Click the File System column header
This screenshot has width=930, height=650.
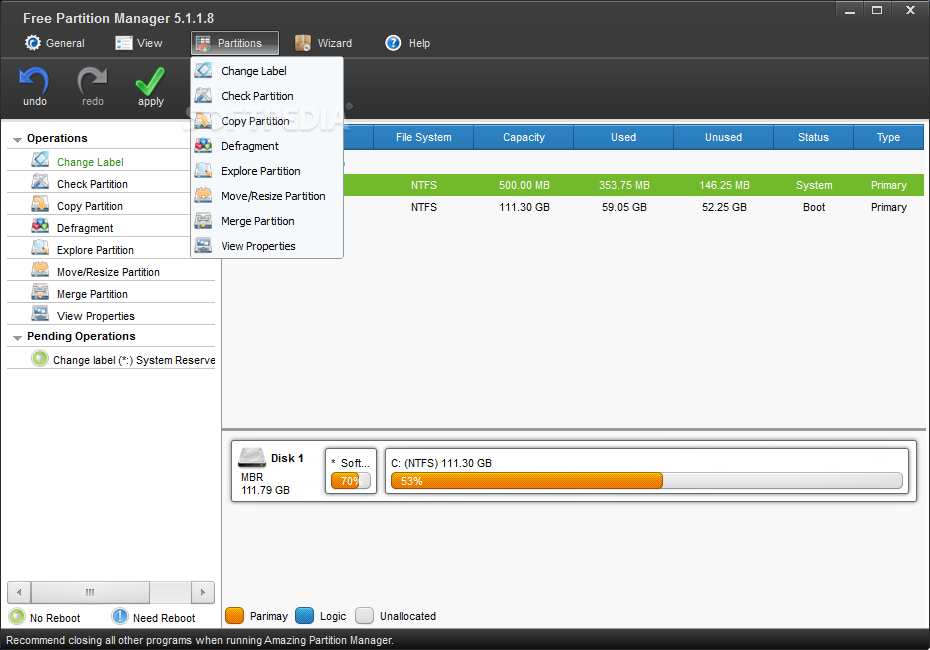423,137
